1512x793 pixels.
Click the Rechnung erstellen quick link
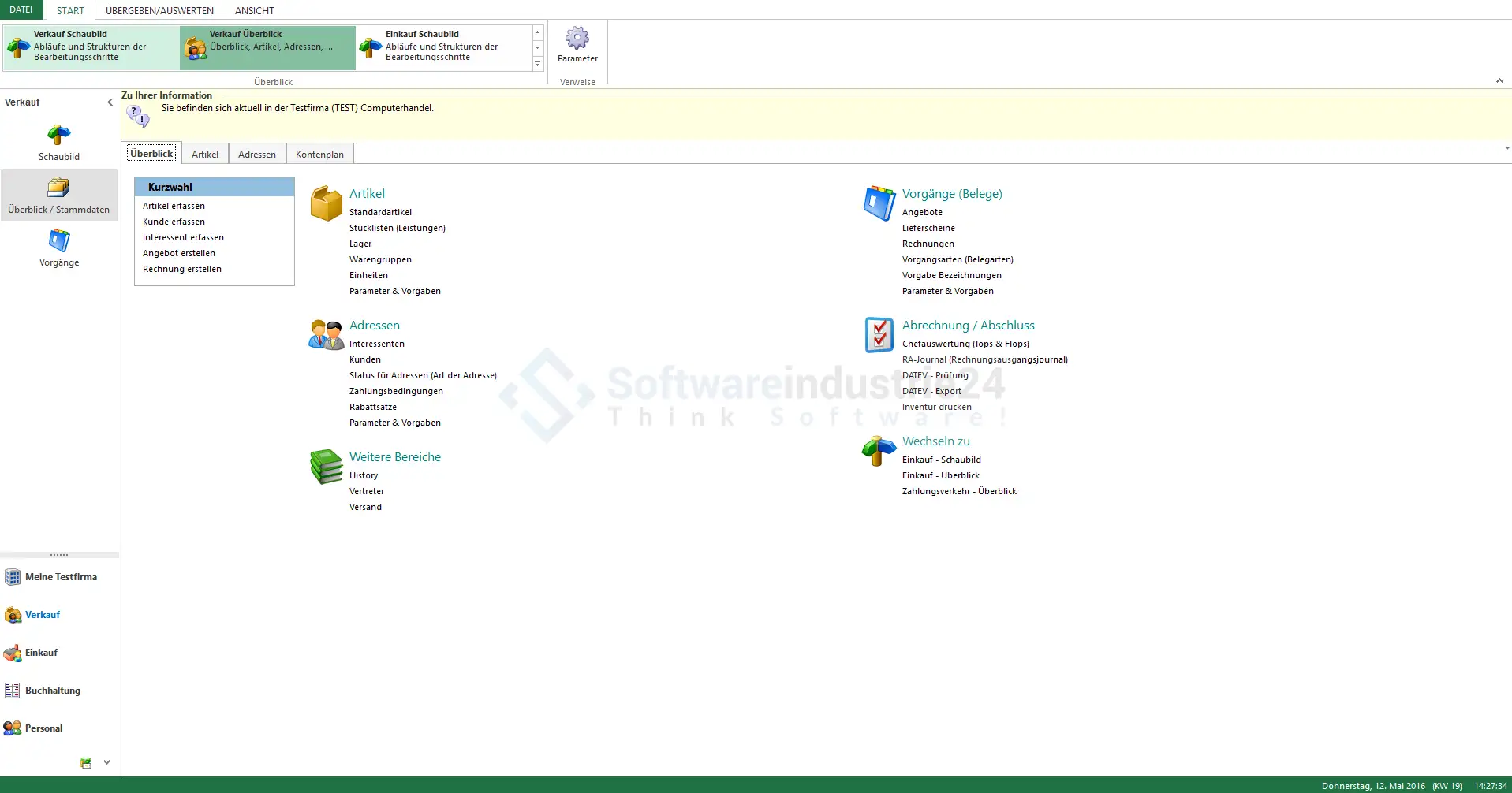click(x=182, y=269)
